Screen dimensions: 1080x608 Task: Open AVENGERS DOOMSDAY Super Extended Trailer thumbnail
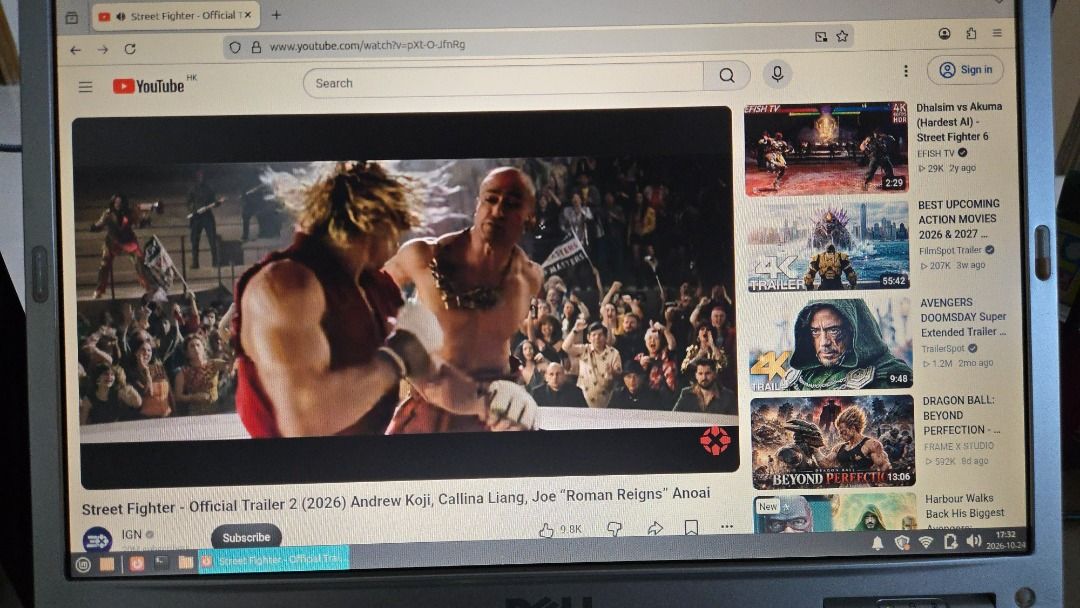pyautogui.click(x=831, y=344)
